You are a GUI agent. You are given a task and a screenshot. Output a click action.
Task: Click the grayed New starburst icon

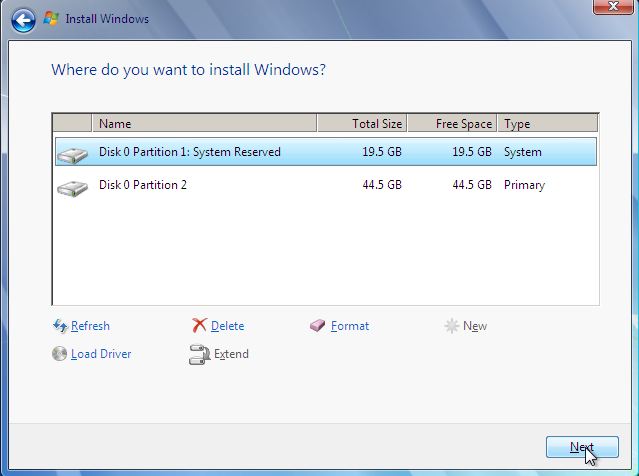tap(451, 326)
